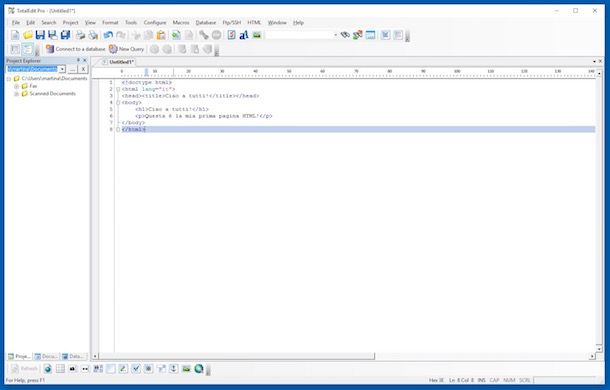Click the Print icon

(80, 35)
